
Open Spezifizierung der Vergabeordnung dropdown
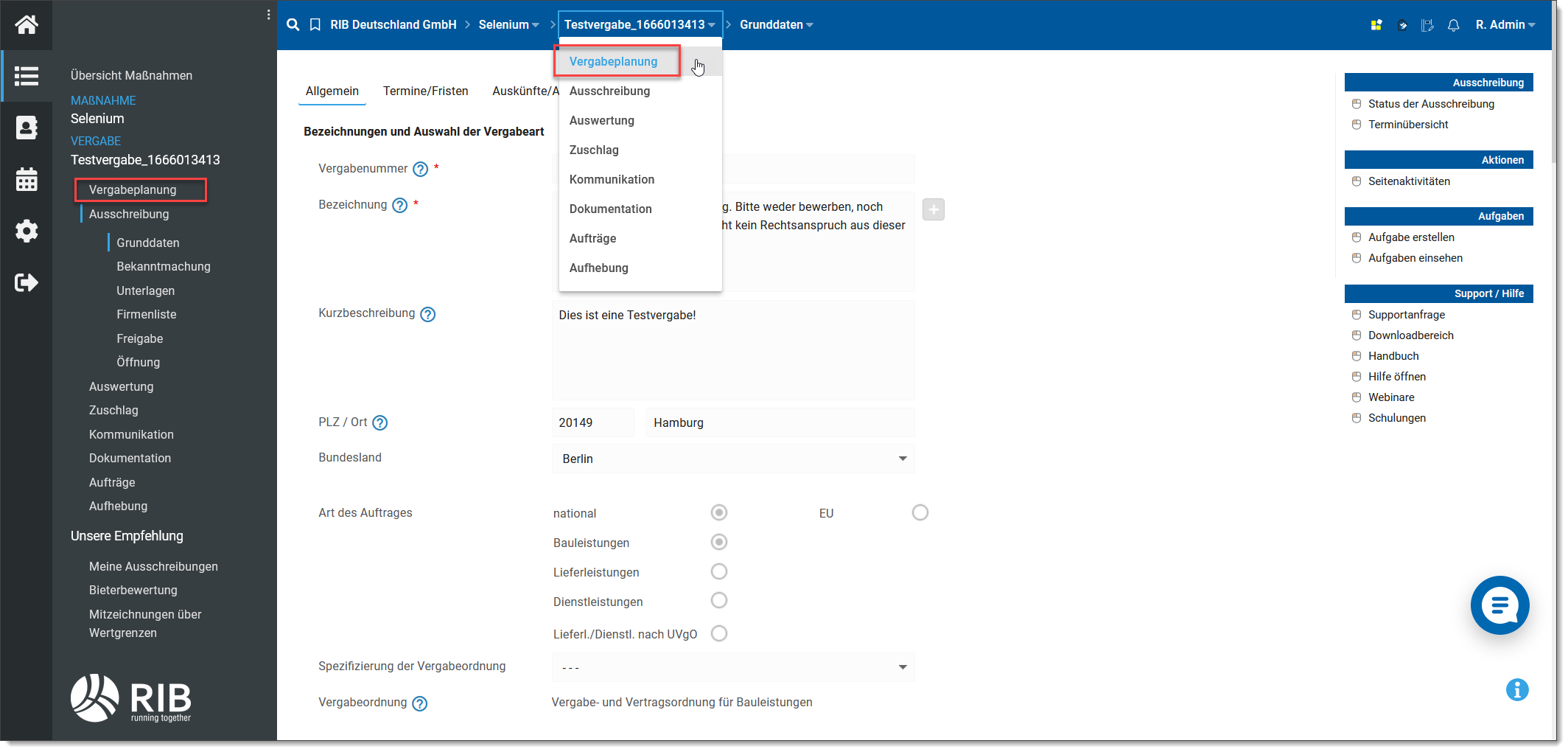[733, 667]
